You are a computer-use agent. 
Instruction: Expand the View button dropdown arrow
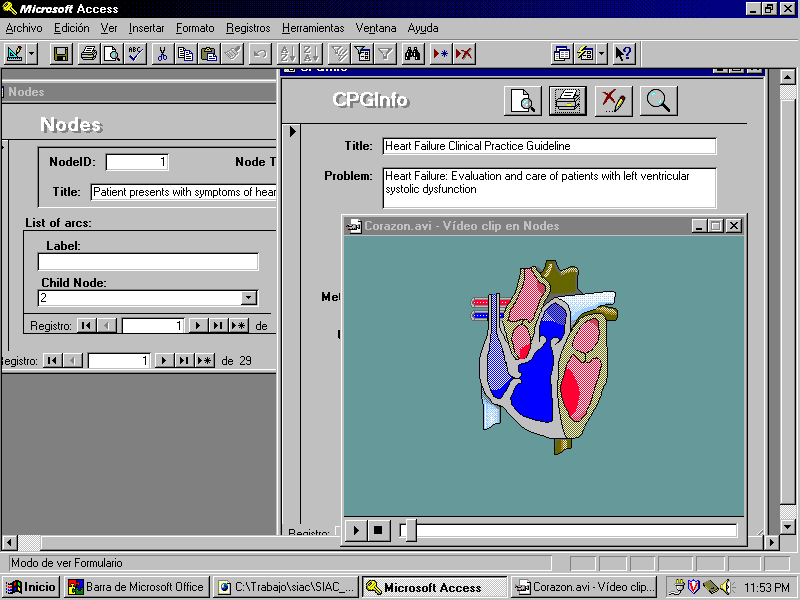pyautogui.click(x=33, y=54)
